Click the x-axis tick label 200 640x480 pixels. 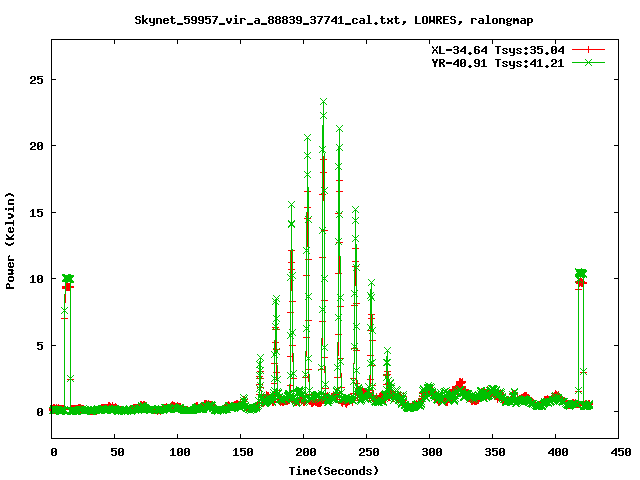(306, 452)
